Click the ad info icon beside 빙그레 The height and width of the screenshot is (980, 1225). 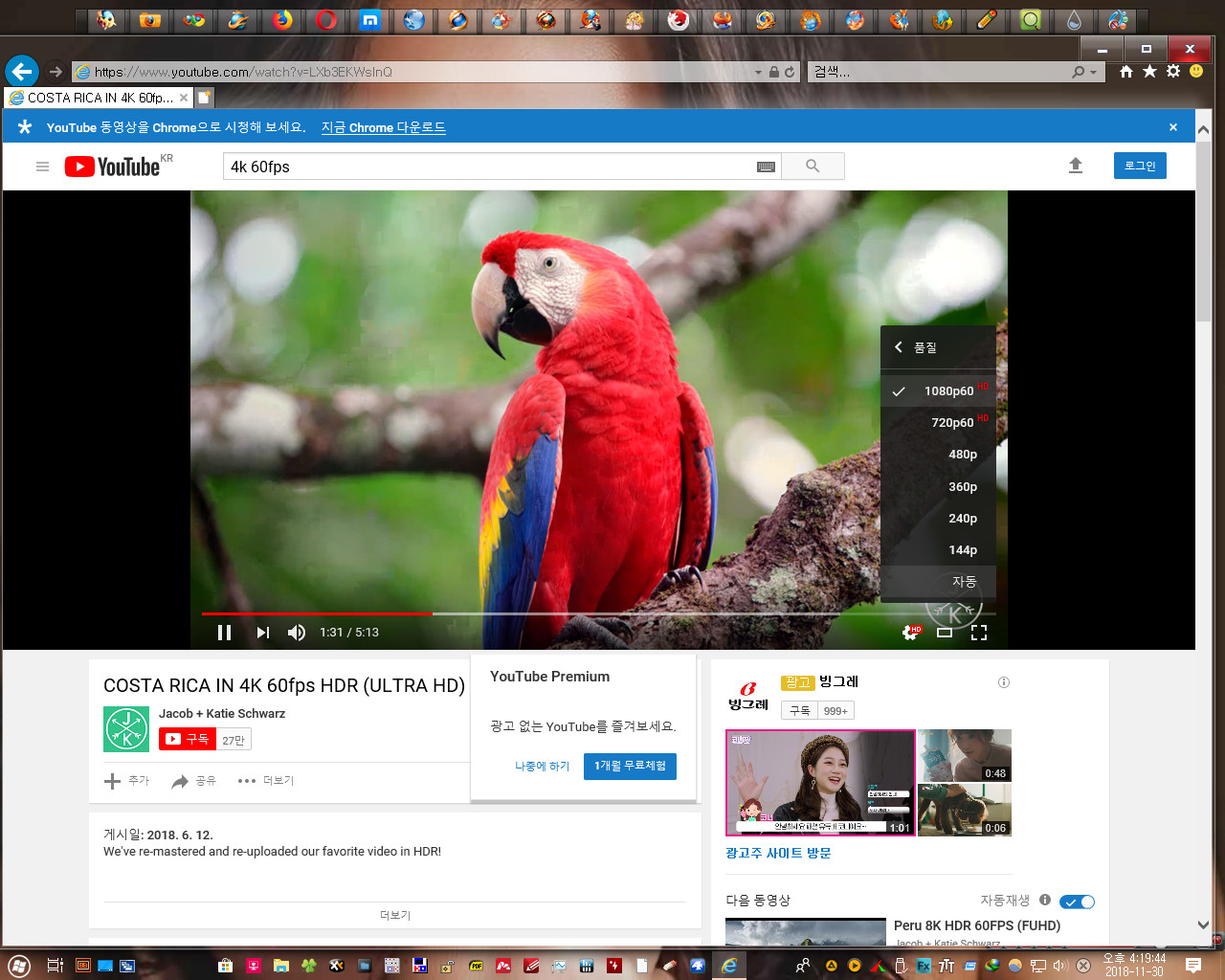[1004, 682]
